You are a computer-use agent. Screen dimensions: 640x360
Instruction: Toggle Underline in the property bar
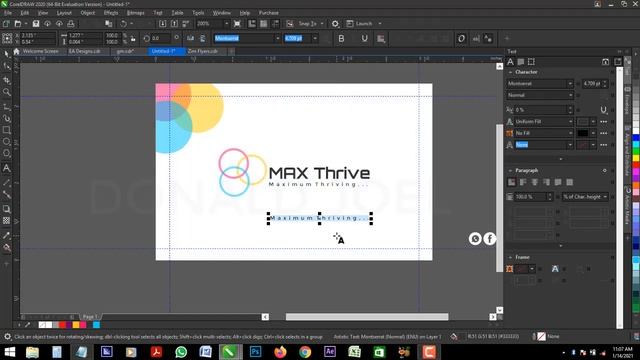tap(364, 38)
